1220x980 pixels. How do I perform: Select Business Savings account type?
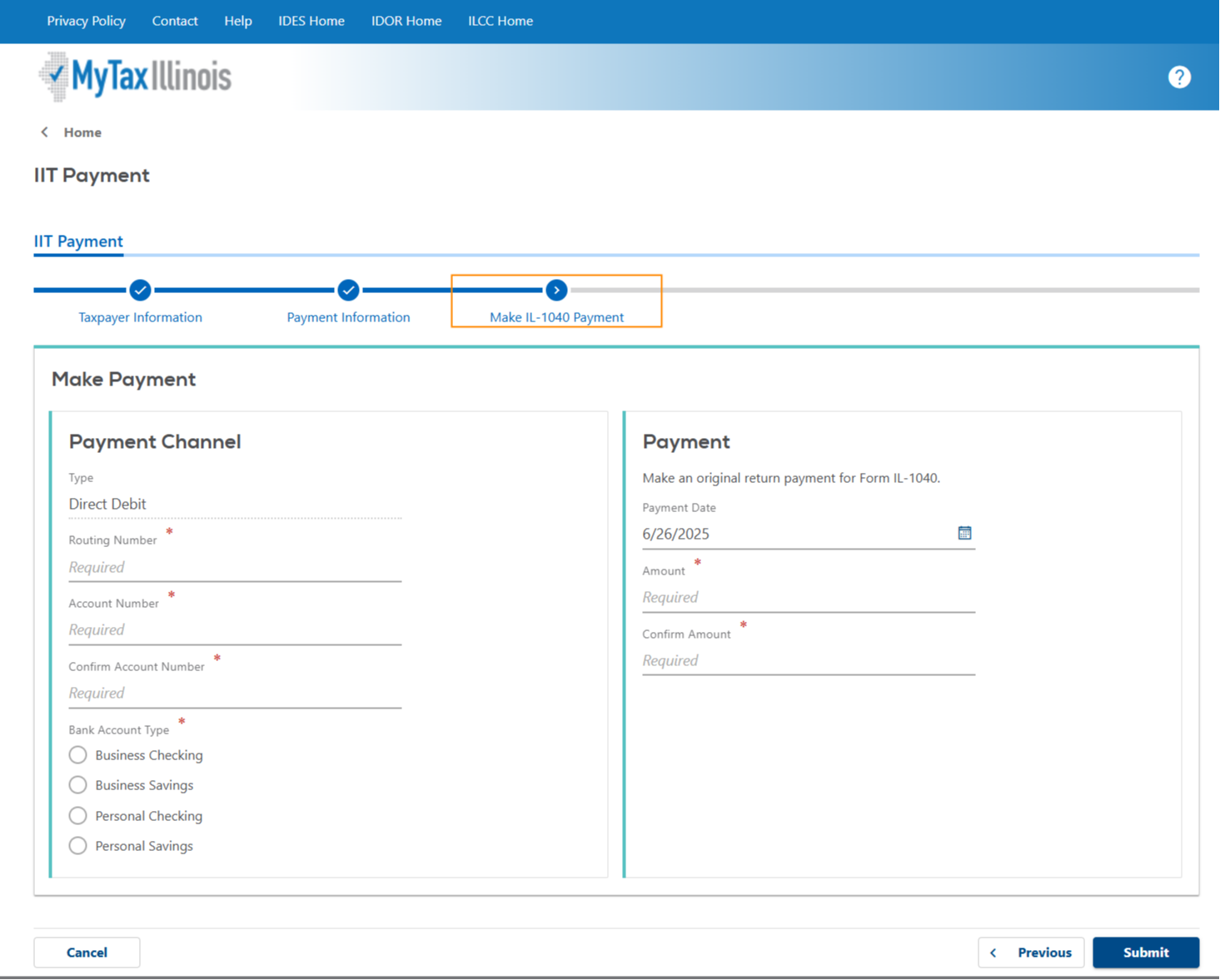coord(78,785)
